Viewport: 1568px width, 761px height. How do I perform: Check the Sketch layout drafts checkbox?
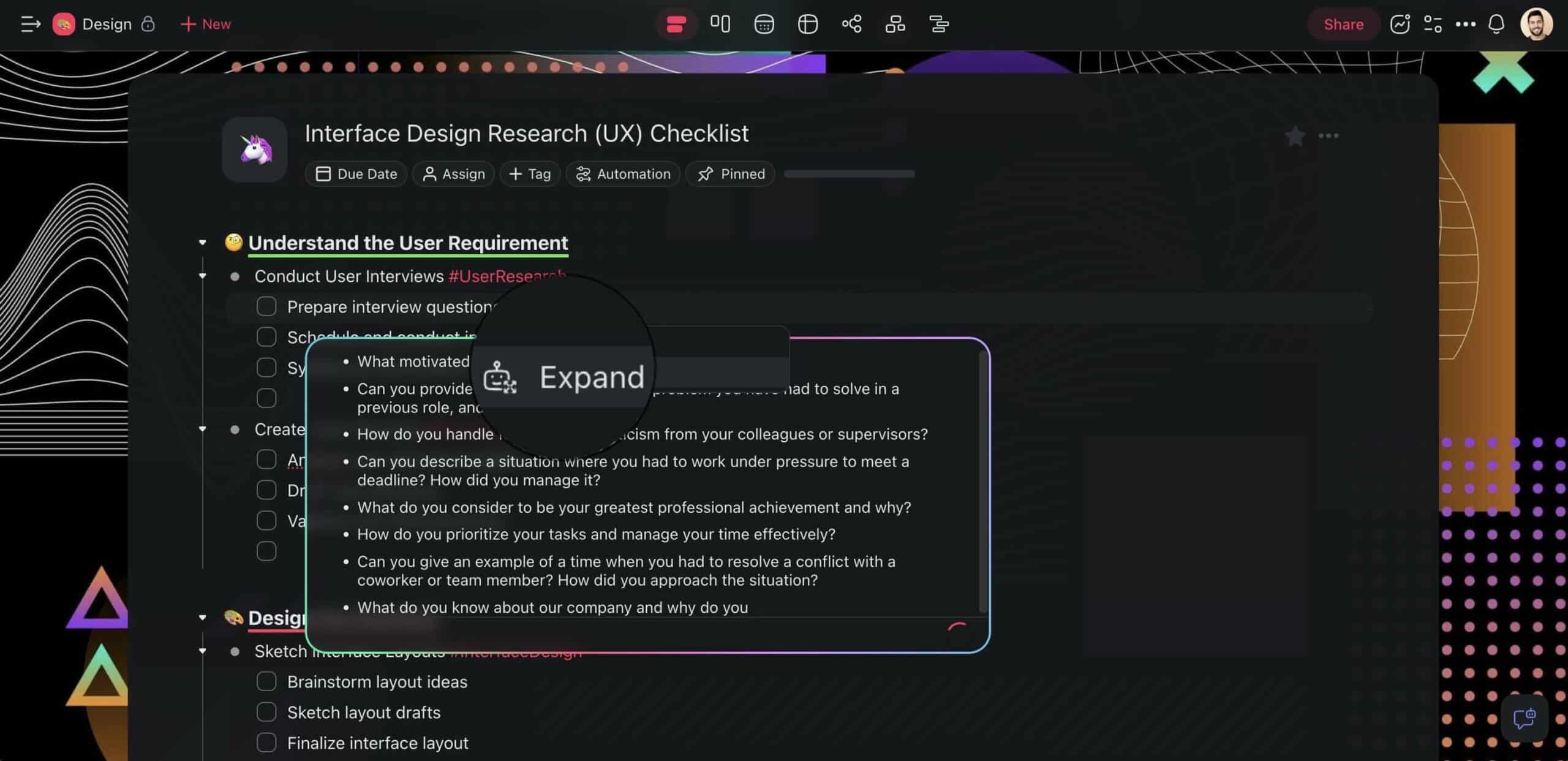click(266, 711)
